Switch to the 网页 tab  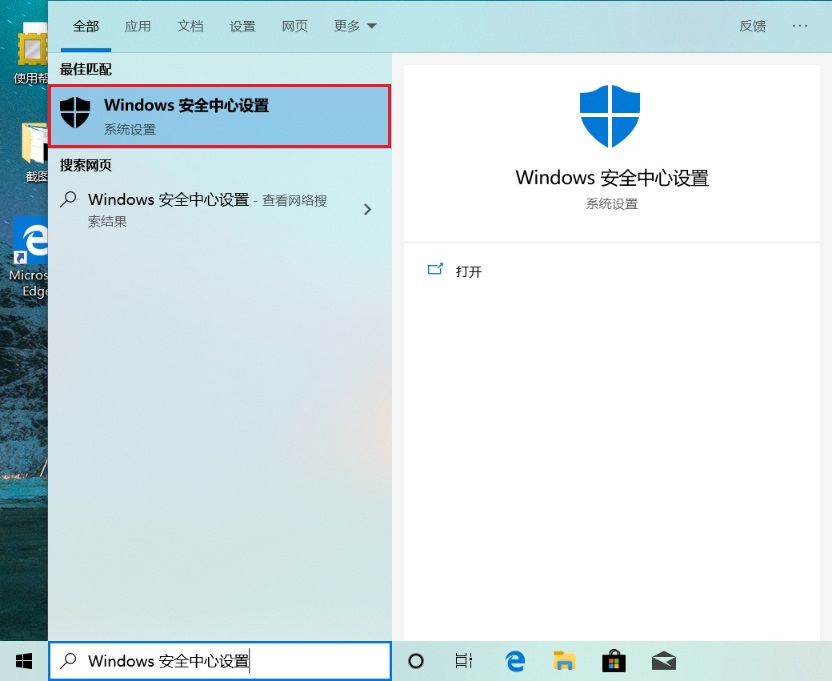tap(295, 26)
